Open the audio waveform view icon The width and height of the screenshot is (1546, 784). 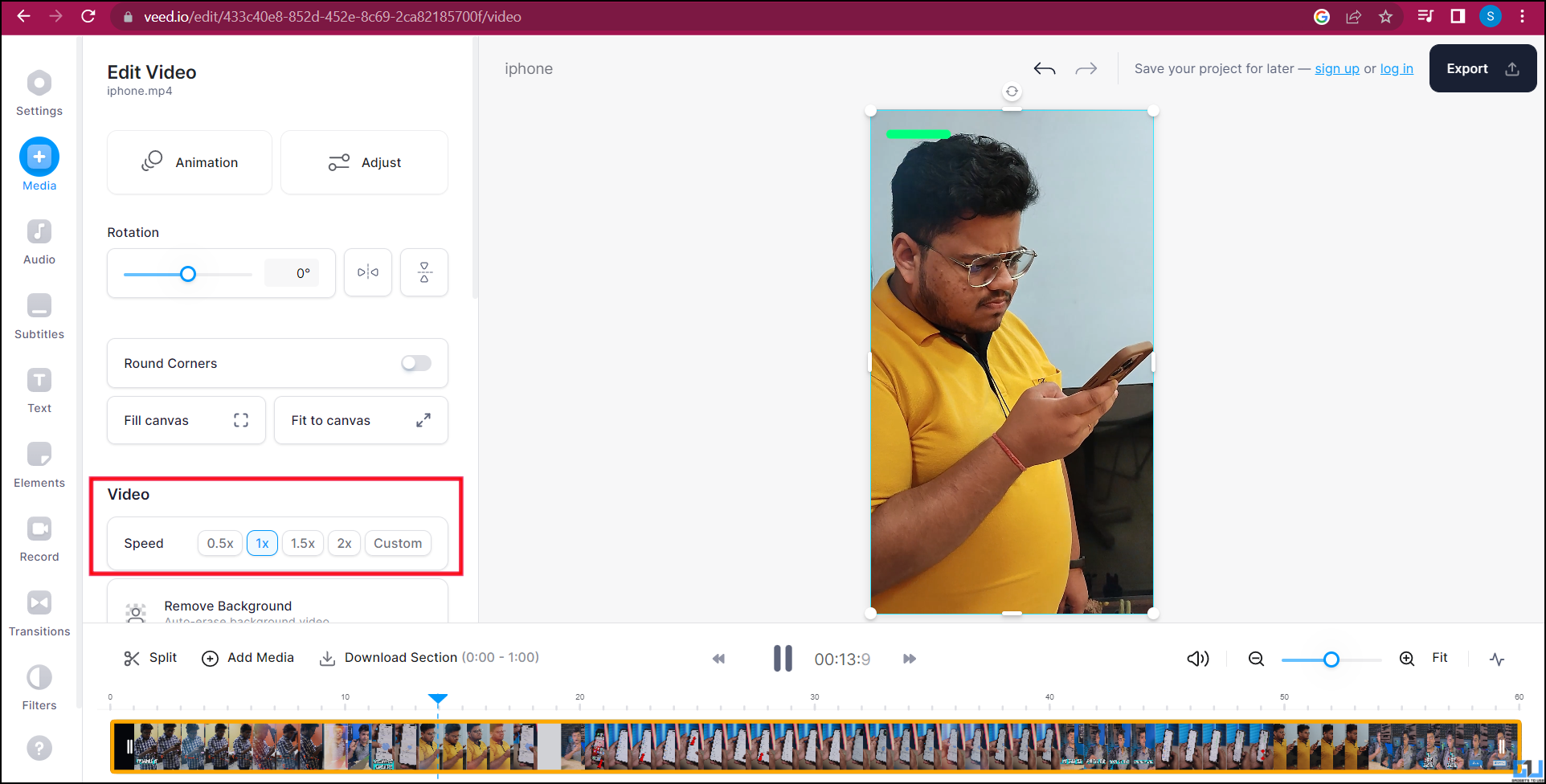(x=1497, y=659)
